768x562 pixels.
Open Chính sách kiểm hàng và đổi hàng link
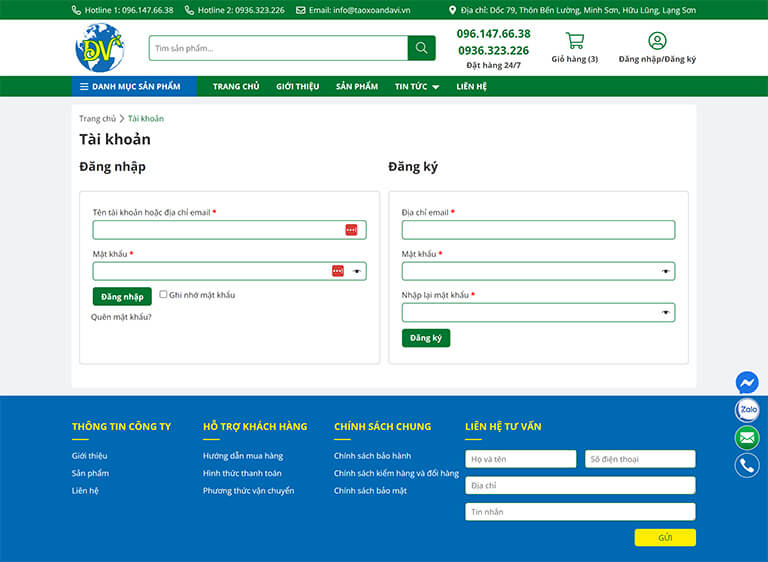(x=396, y=473)
